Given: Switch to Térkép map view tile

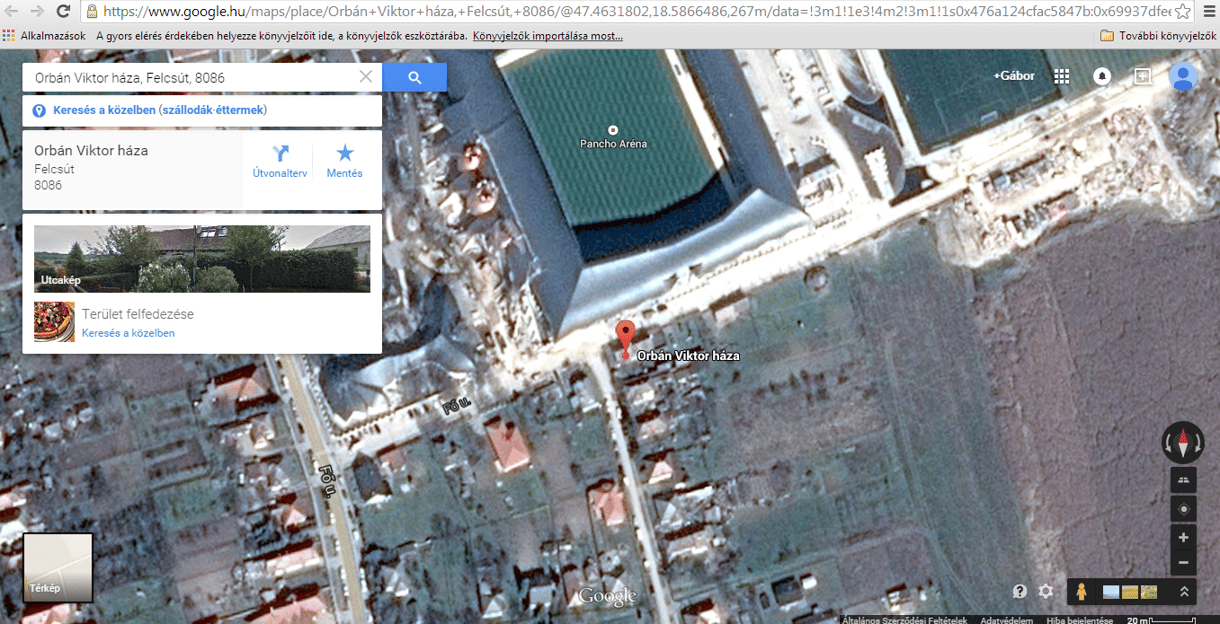Looking at the screenshot, I should tap(58, 568).
